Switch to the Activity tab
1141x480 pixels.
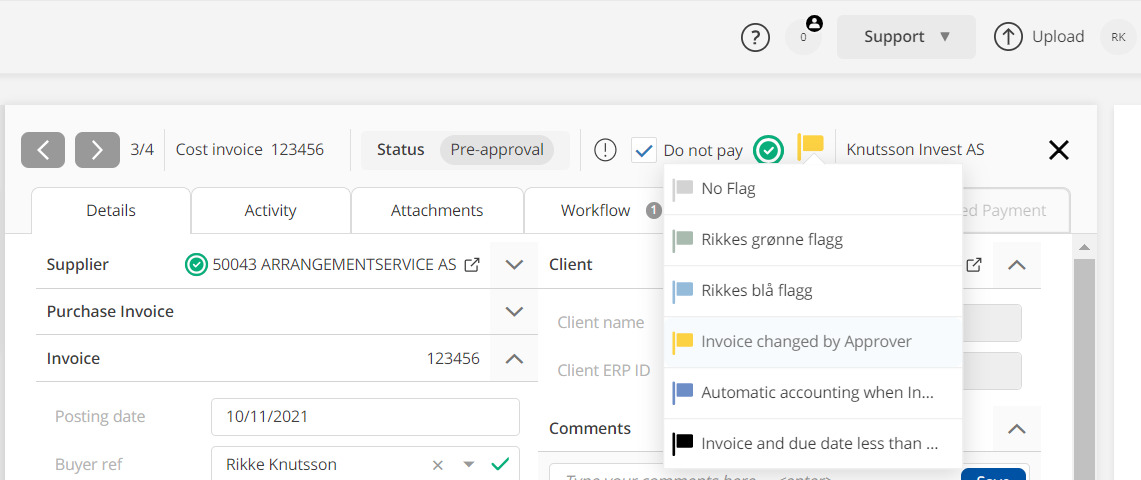(x=270, y=210)
